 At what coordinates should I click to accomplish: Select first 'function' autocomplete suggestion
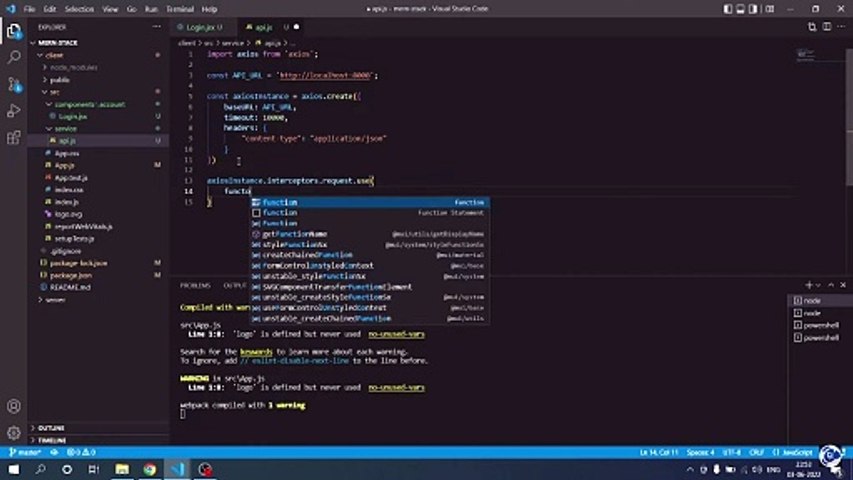pyautogui.click(x=370, y=202)
